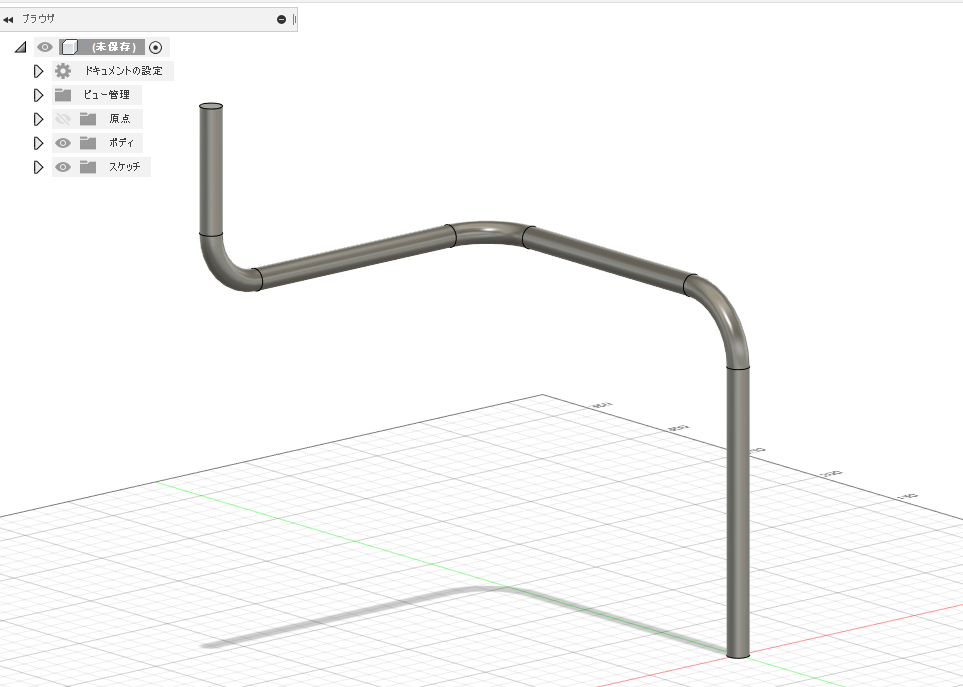The width and height of the screenshot is (963, 687).
Task: Expand the ボディ folder
Action: pyautogui.click(x=38, y=143)
